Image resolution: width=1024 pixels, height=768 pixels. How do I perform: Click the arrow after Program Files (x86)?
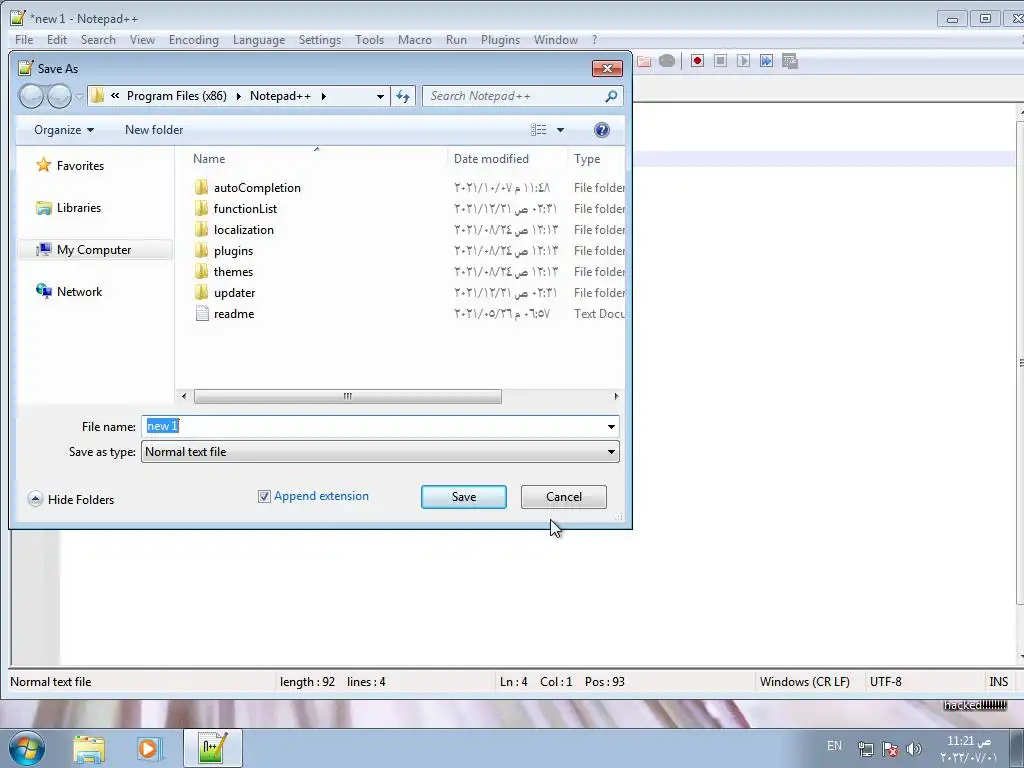(238, 97)
